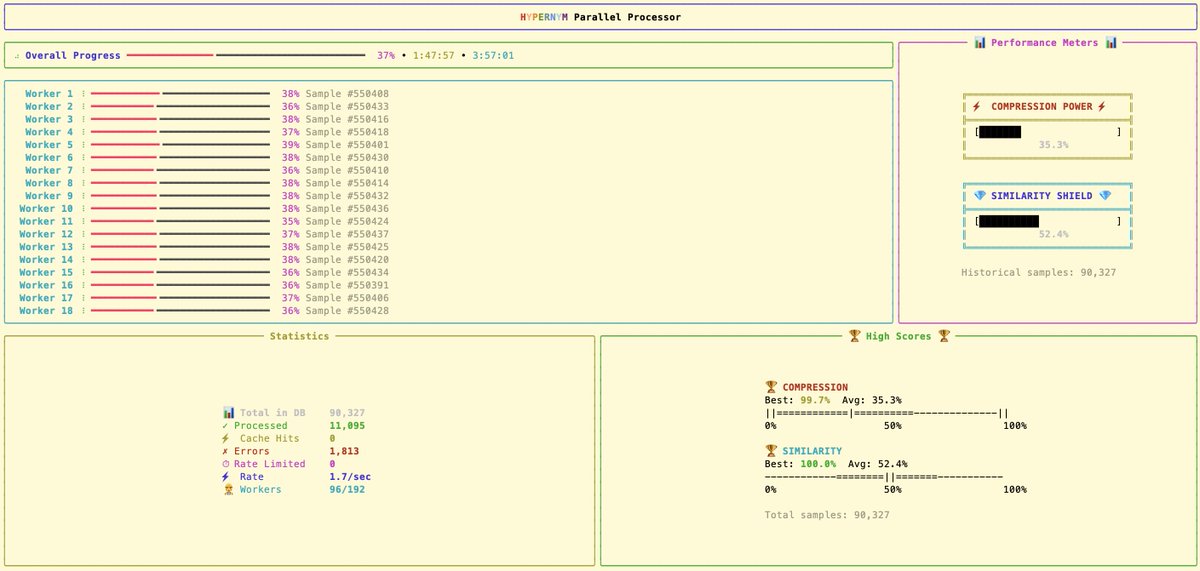Click Sample #550433 in Worker 2 row
The height and width of the screenshot is (571, 1200).
(x=347, y=107)
